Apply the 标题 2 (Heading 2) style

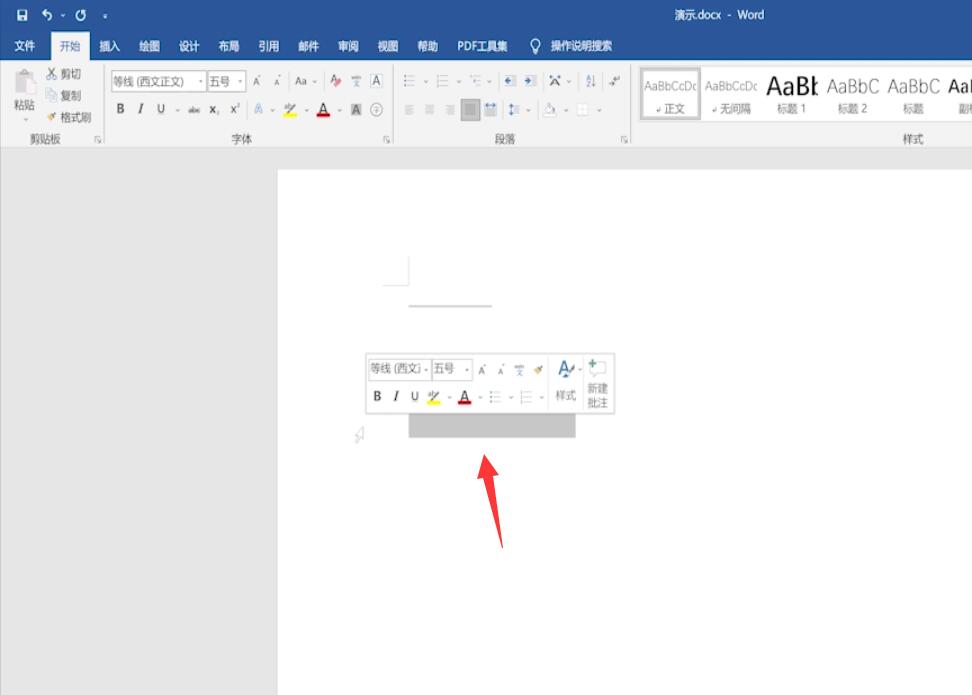coord(852,94)
